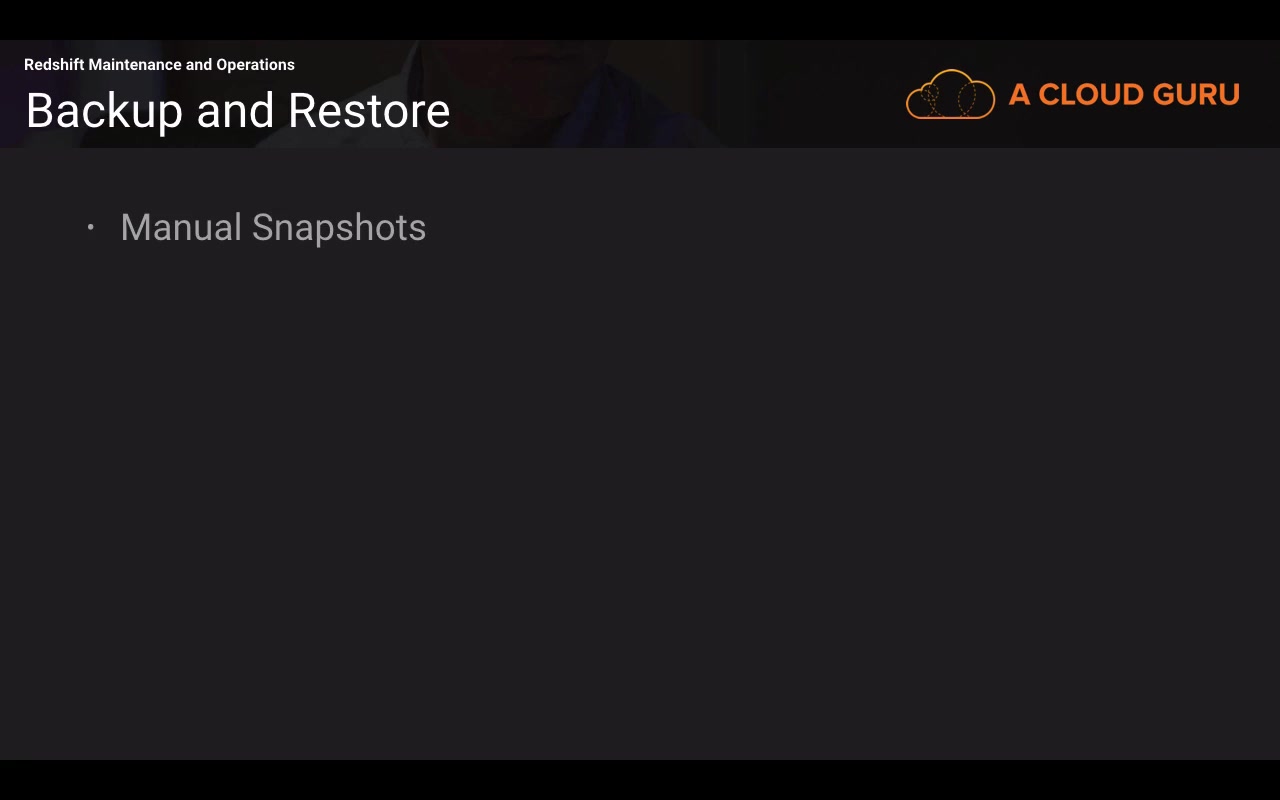Click the orange cloud logo icon
1280x800 pixels.
point(950,94)
